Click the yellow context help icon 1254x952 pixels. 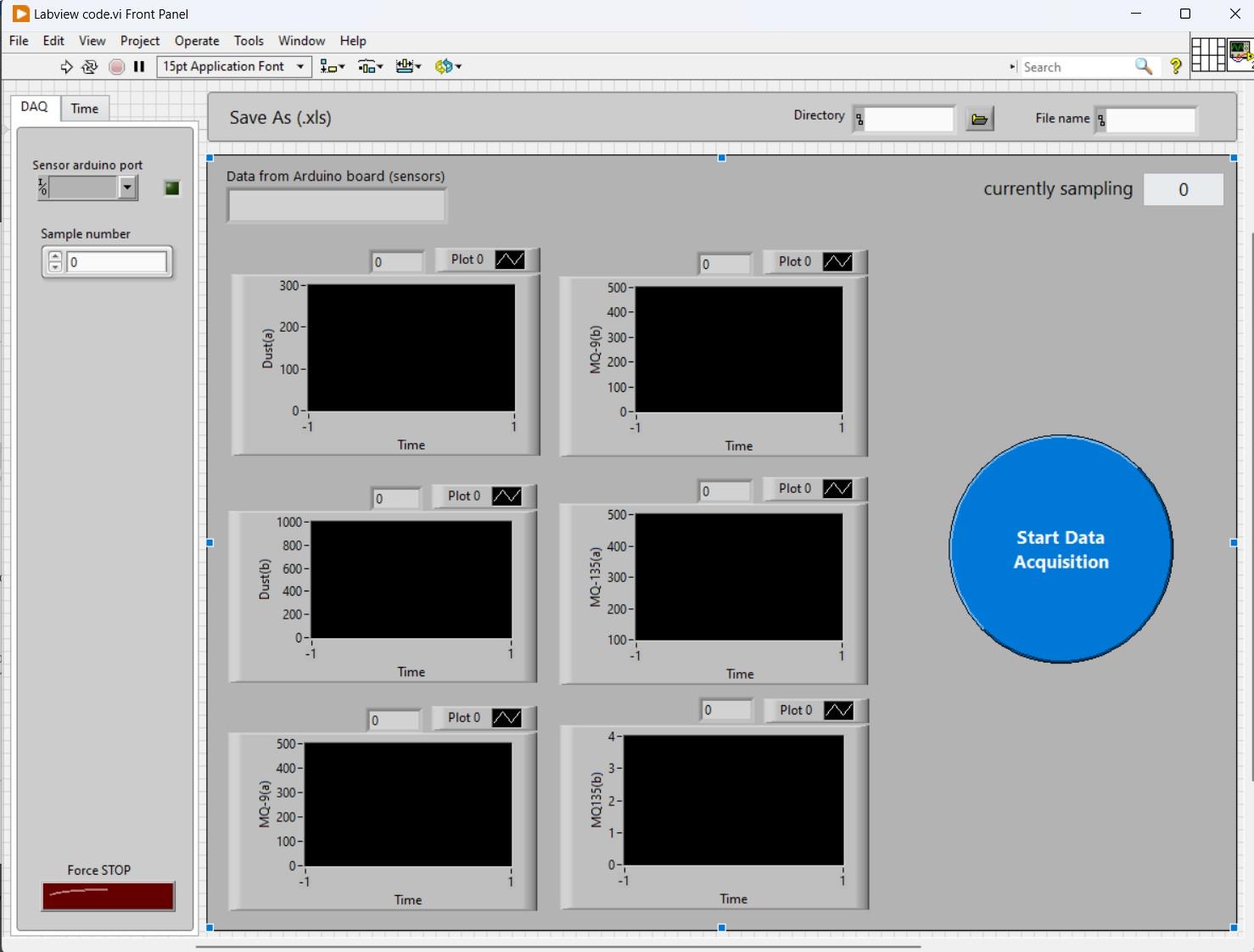[1176, 66]
